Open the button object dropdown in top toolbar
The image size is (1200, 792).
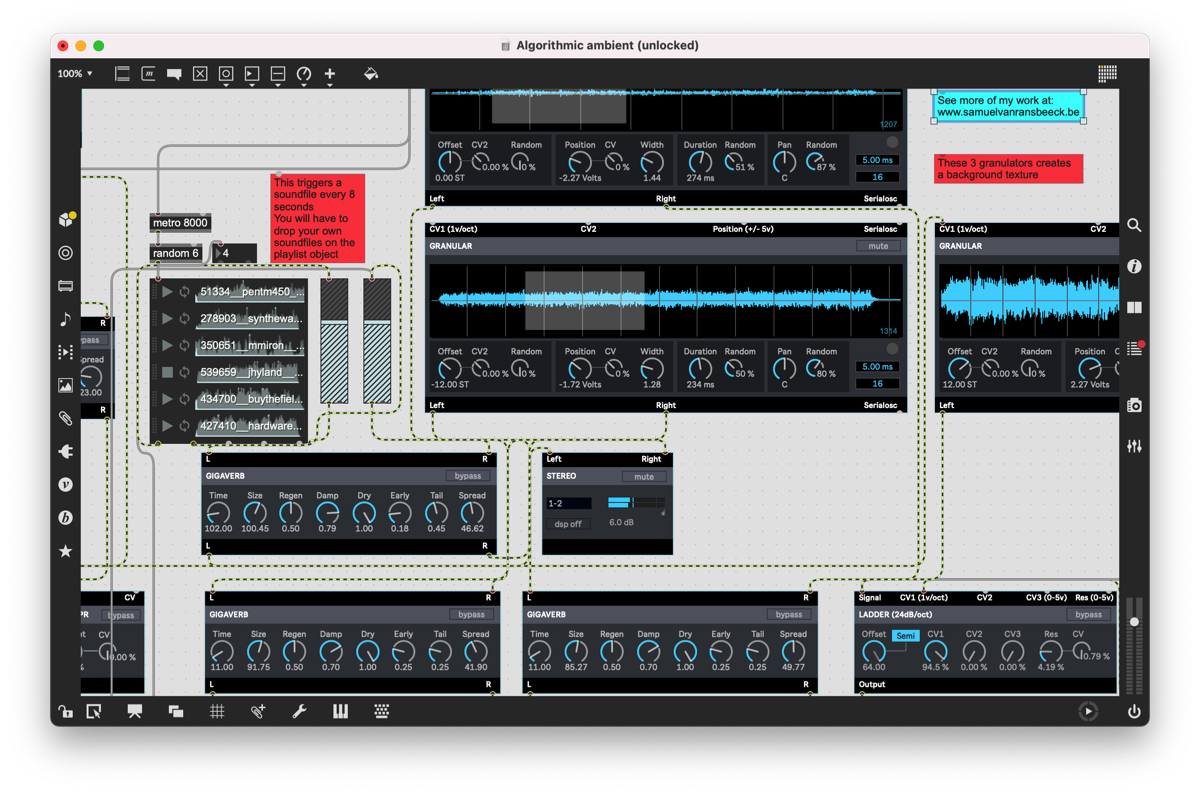point(226,75)
